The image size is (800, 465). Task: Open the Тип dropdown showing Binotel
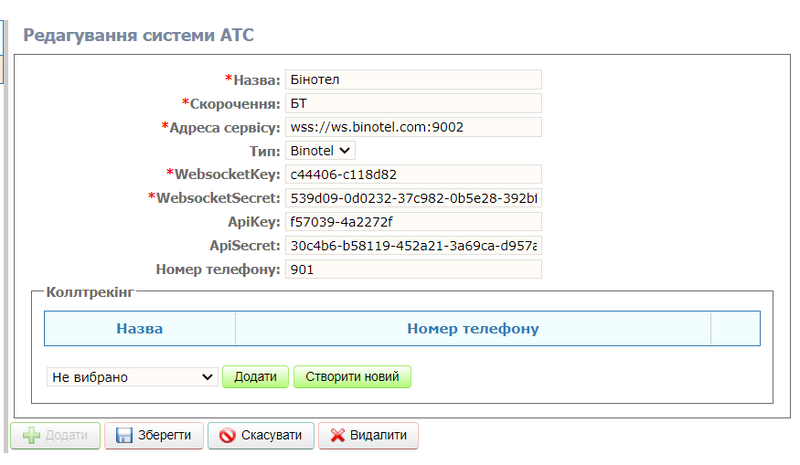[x=320, y=150]
